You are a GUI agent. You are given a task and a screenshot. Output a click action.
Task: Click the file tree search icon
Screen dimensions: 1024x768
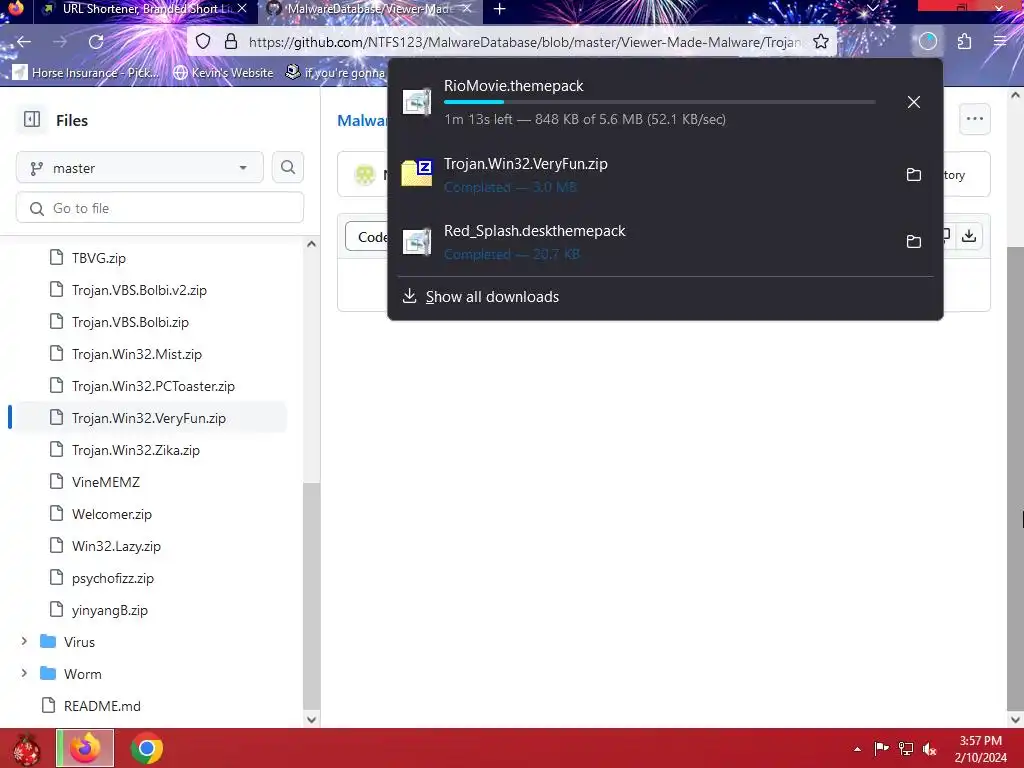click(287, 168)
